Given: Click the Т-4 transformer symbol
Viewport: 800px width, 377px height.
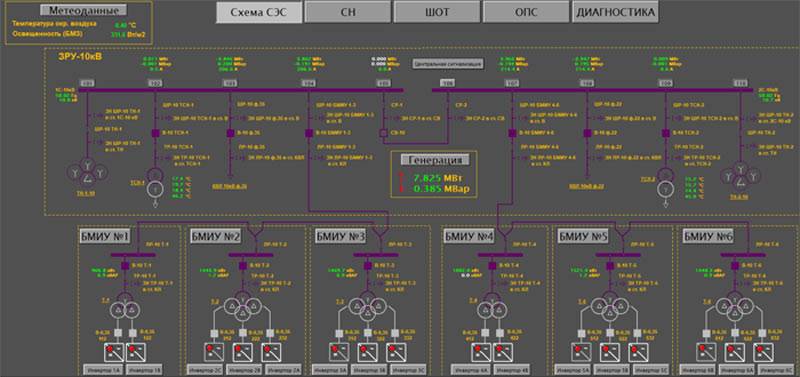Looking at the screenshot, I should point(492,305).
